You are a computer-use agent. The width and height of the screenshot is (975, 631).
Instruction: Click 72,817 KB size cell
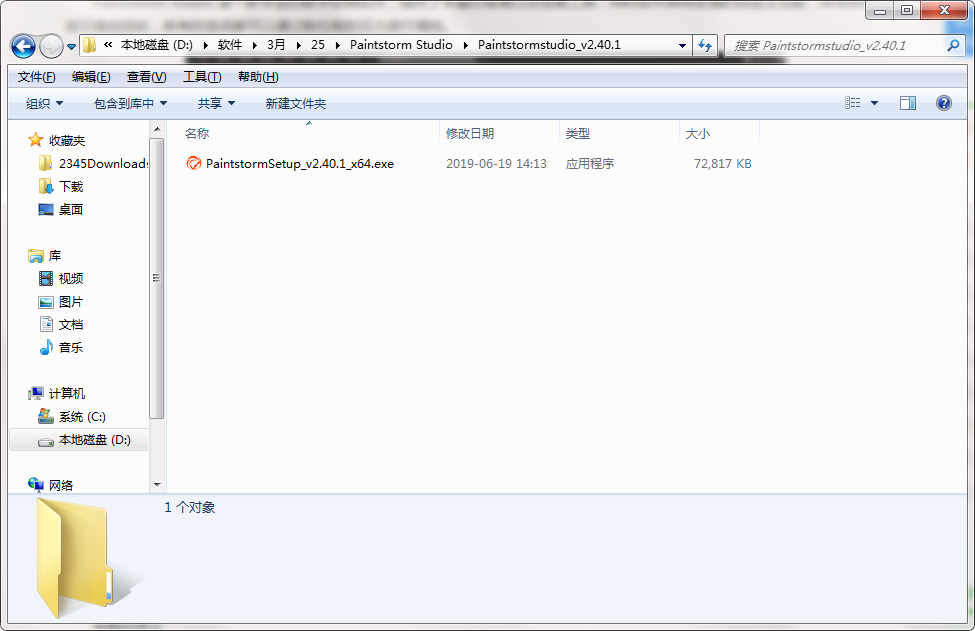pos(723,164)
